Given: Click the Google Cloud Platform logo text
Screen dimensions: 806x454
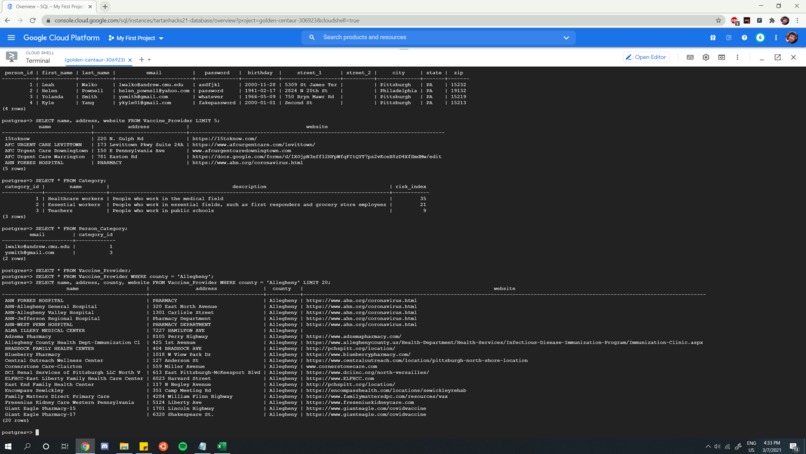Looking at the screenshot, I should point(61,38).
